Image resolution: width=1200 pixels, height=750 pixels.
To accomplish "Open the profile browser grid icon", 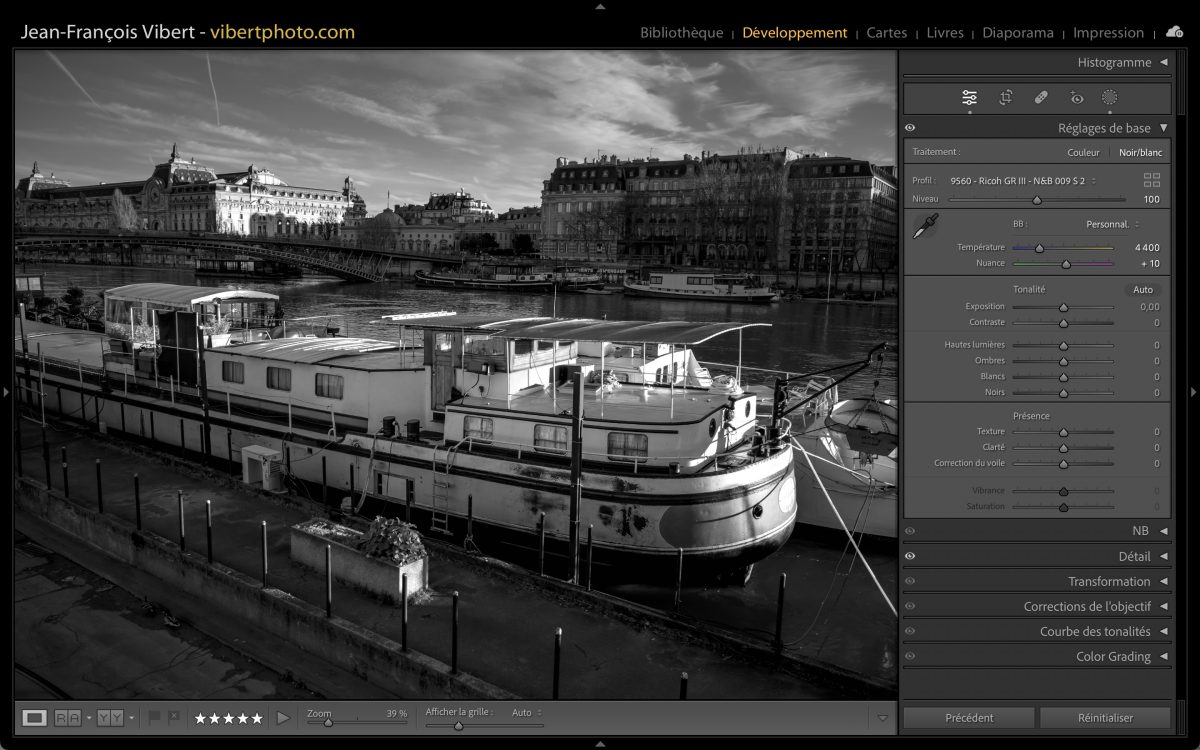I will tap(1152, 180).
